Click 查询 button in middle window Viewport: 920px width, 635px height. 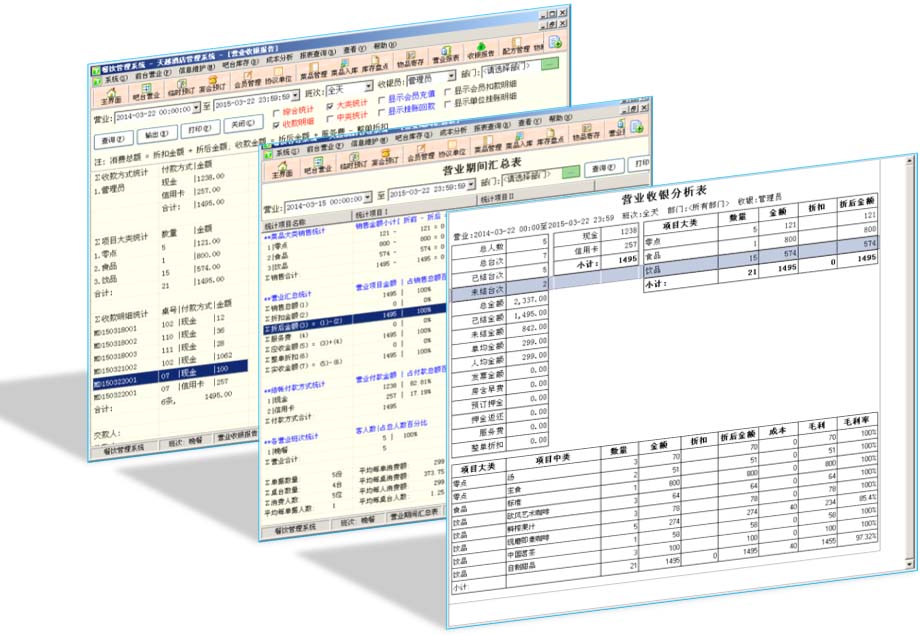(599, 169)
